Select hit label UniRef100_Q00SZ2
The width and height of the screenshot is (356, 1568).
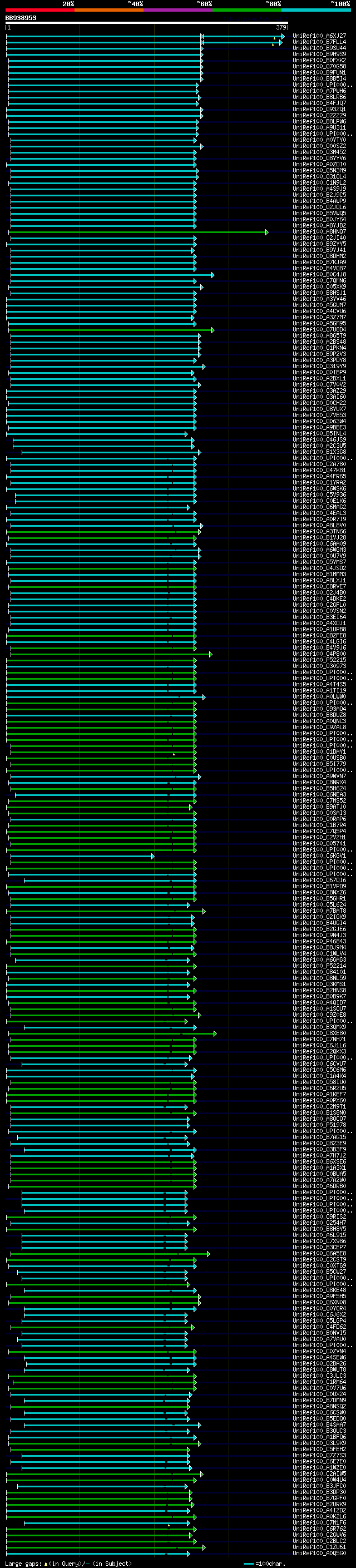[x=319, y=146]
